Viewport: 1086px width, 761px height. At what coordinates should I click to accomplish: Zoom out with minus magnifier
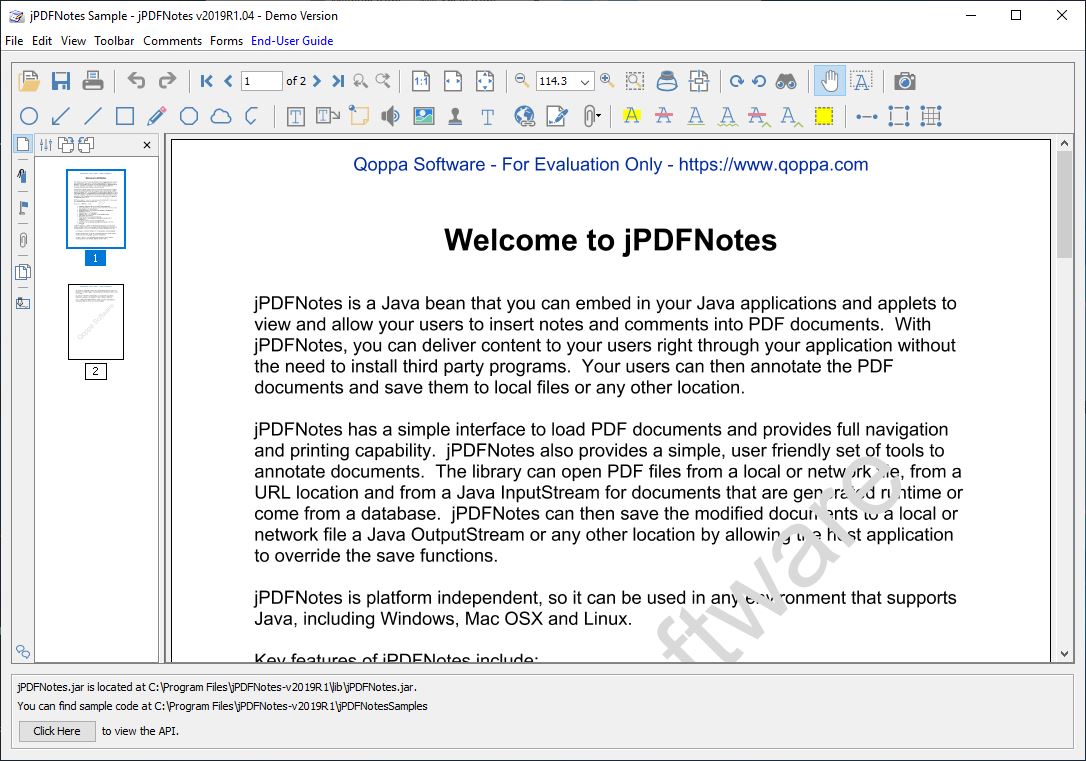click(x=522, y=80)
